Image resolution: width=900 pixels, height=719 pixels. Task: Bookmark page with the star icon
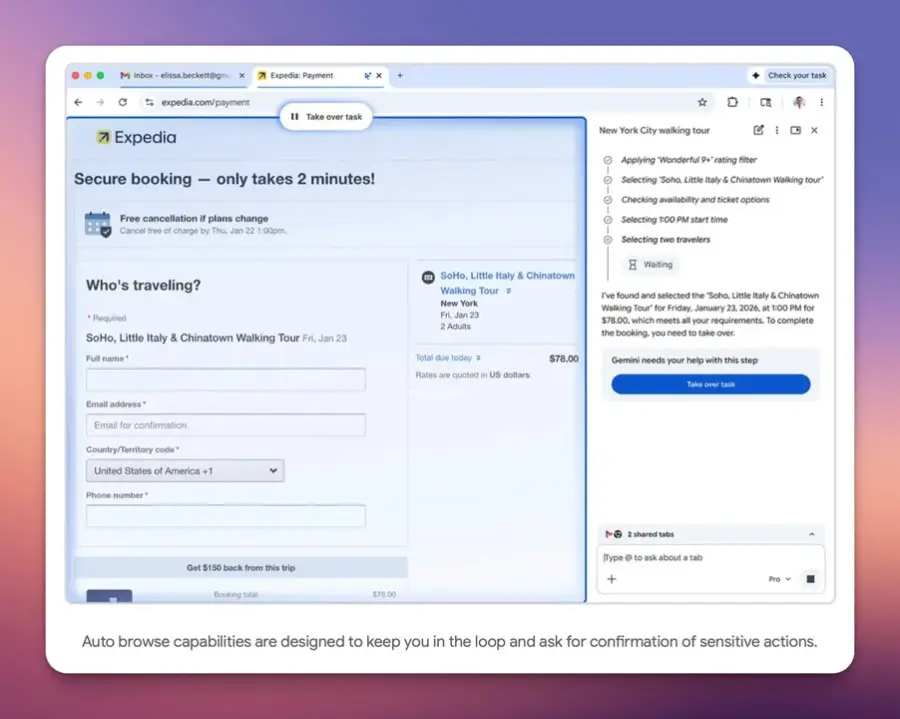click(x=702, y=102)
